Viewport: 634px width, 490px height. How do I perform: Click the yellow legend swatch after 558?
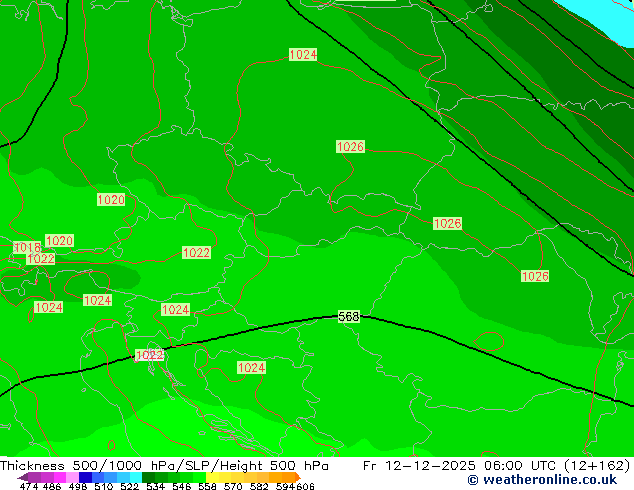pos(212,477)
